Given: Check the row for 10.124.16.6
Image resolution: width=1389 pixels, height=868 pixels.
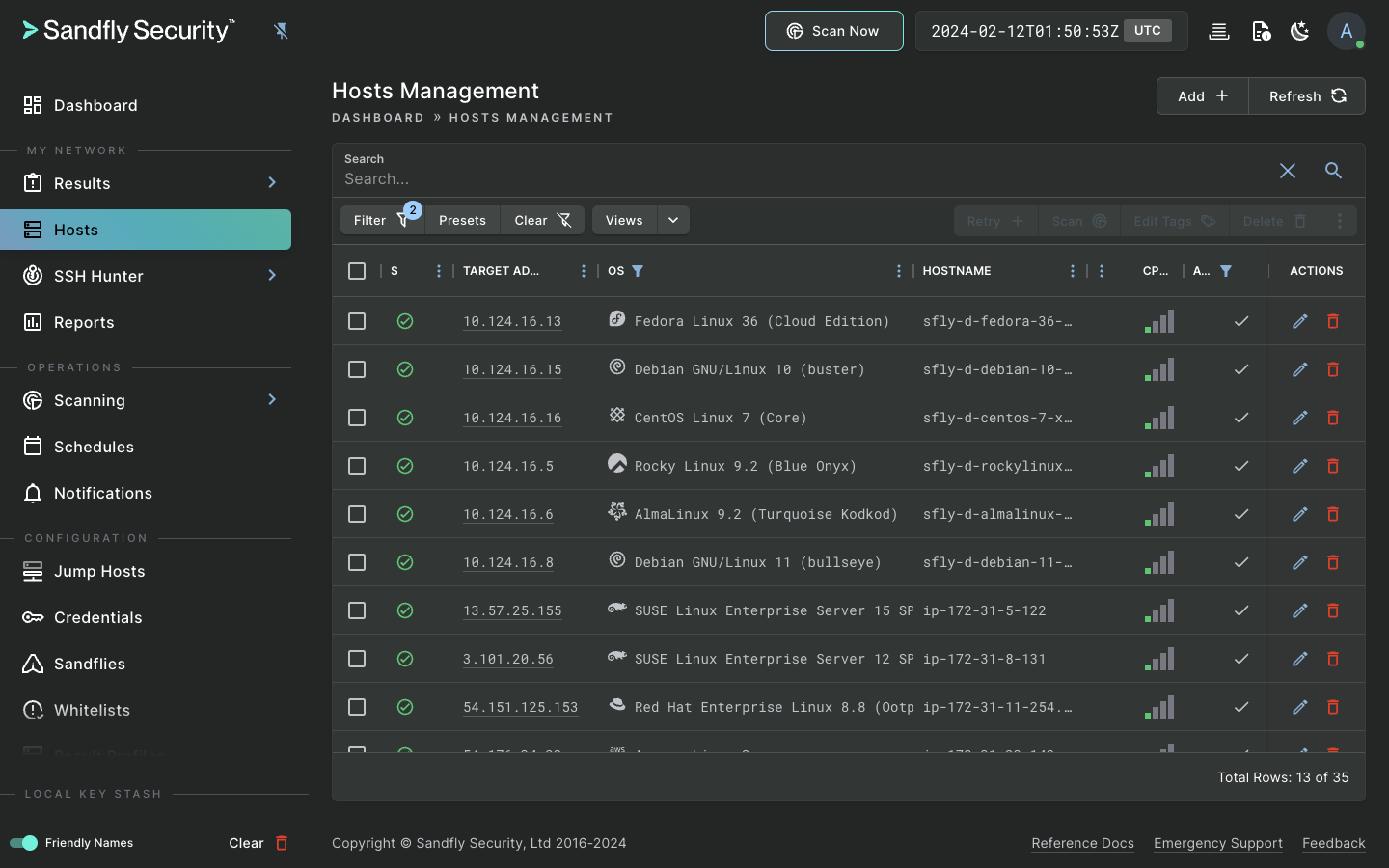Looking at the screenshot, I should [x=357, y=514].
